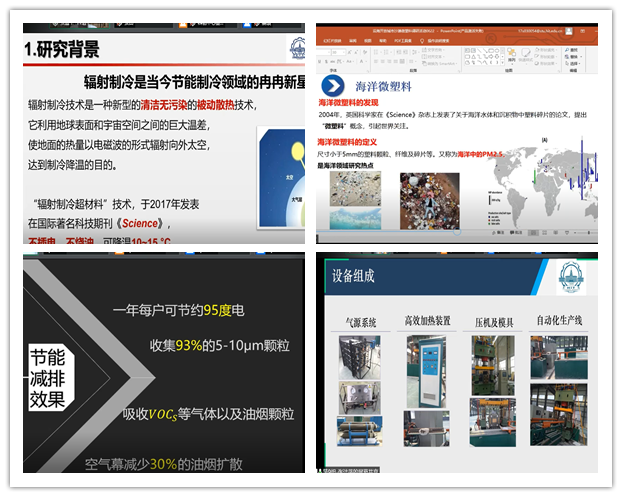Screen dimensions: 622x497
Task: Toggle text shadow formatting
Action: coord(326,61)
